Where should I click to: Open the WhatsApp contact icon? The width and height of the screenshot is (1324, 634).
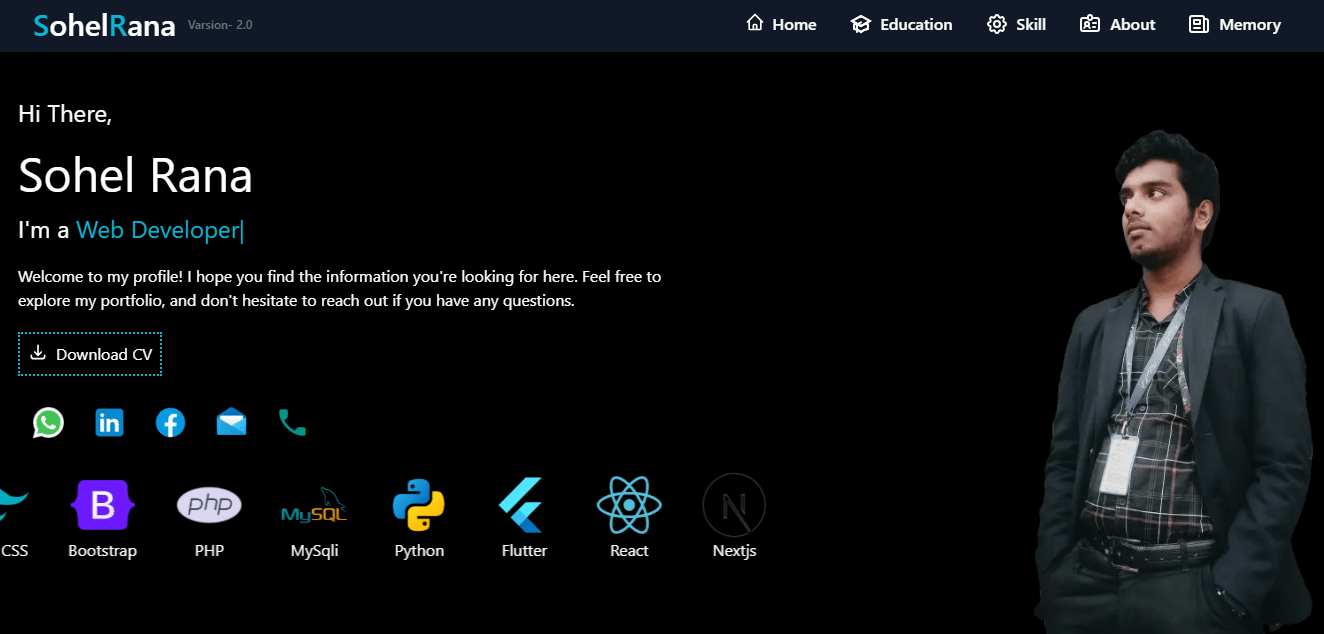point(48,423)
